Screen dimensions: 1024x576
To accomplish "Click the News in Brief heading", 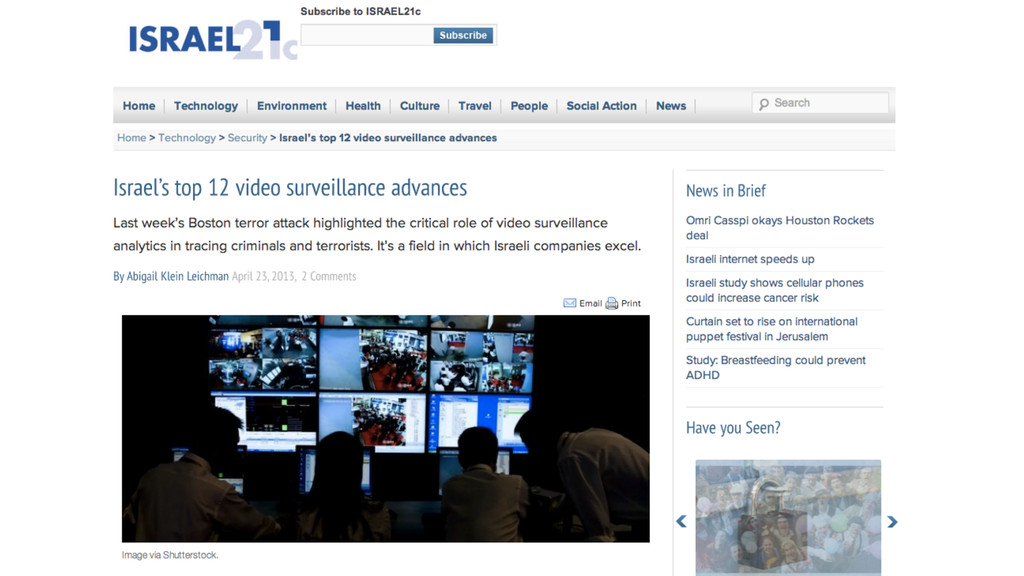I will [726, 191].
